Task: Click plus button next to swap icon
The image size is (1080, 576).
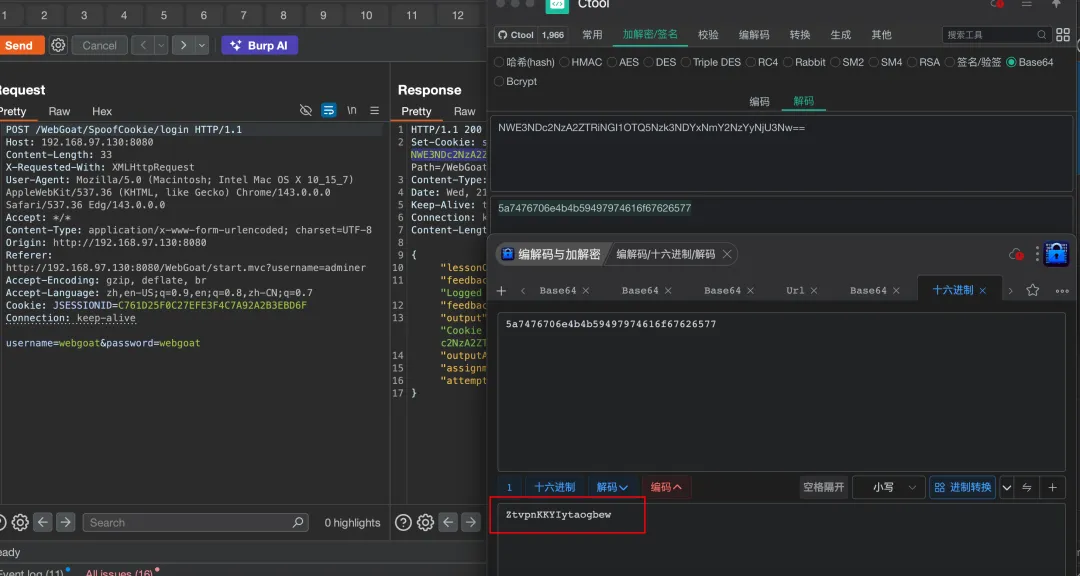Action: pos(1052,487)
